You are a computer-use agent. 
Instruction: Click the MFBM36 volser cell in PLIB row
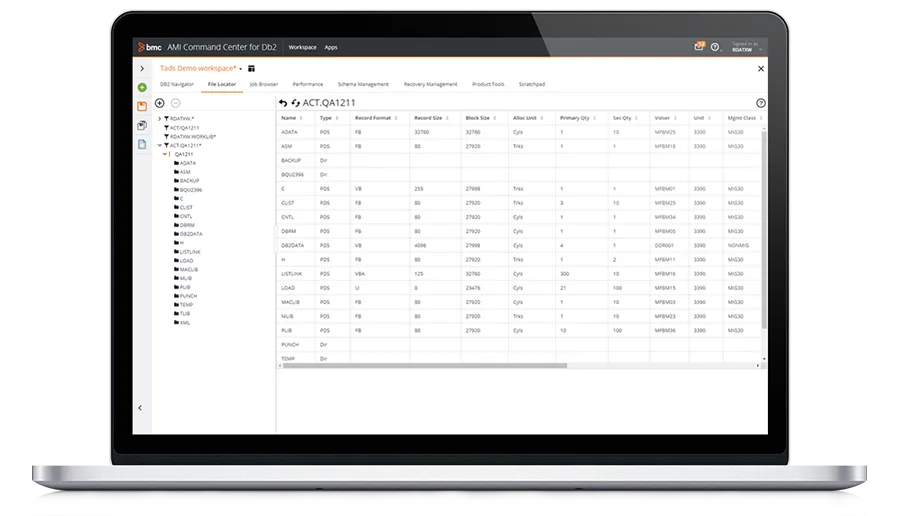coord(665,331)
